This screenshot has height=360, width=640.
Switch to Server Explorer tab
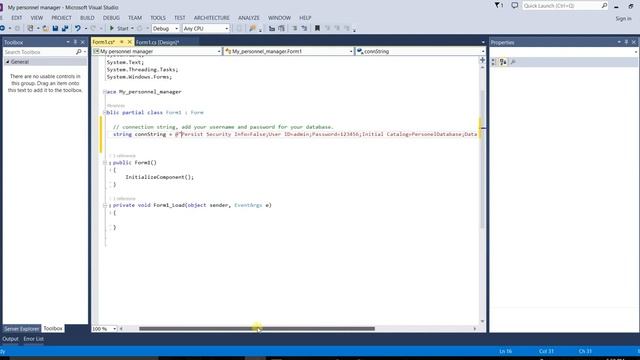click(22, 329)
